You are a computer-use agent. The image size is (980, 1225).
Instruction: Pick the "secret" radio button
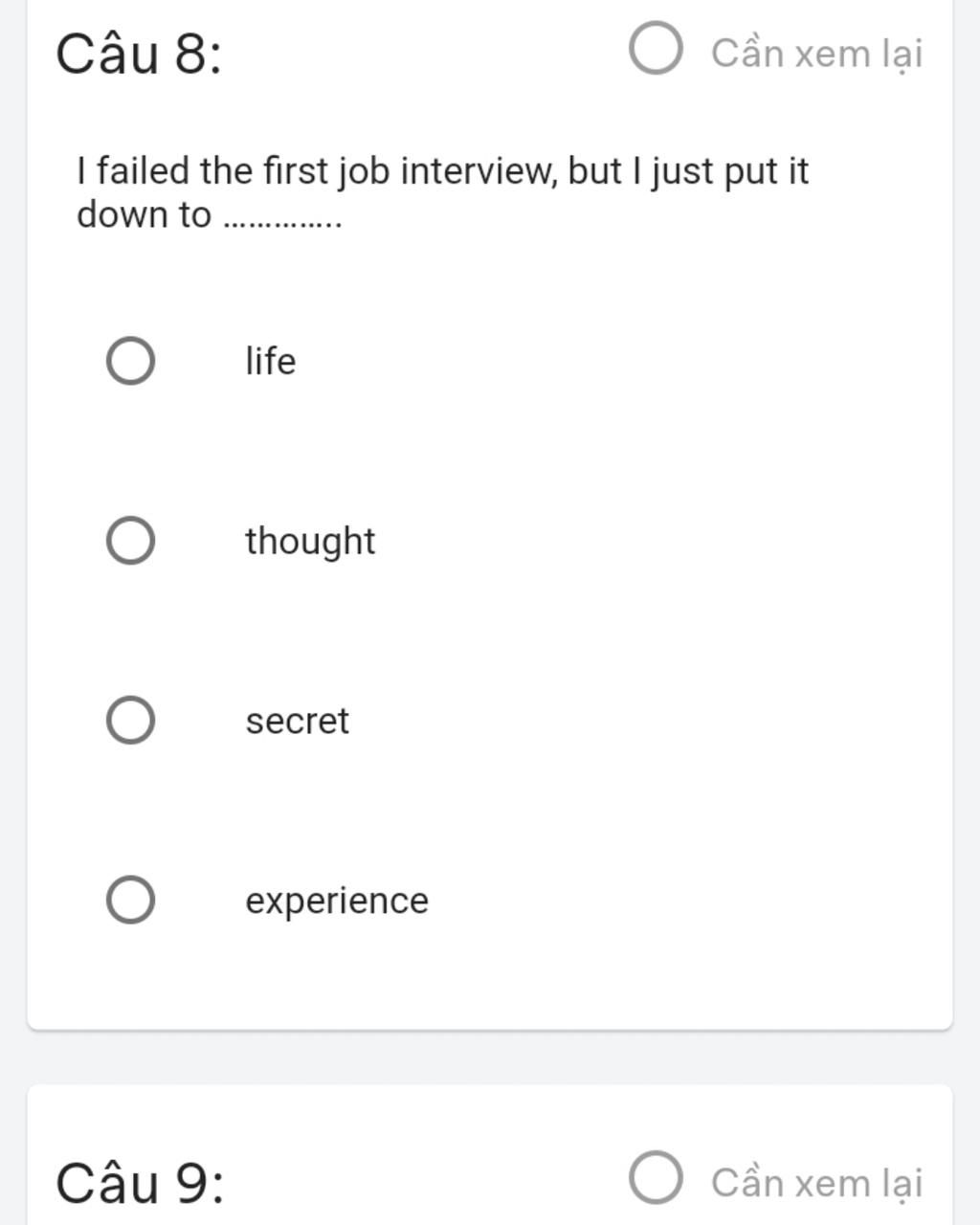point(130,721)
